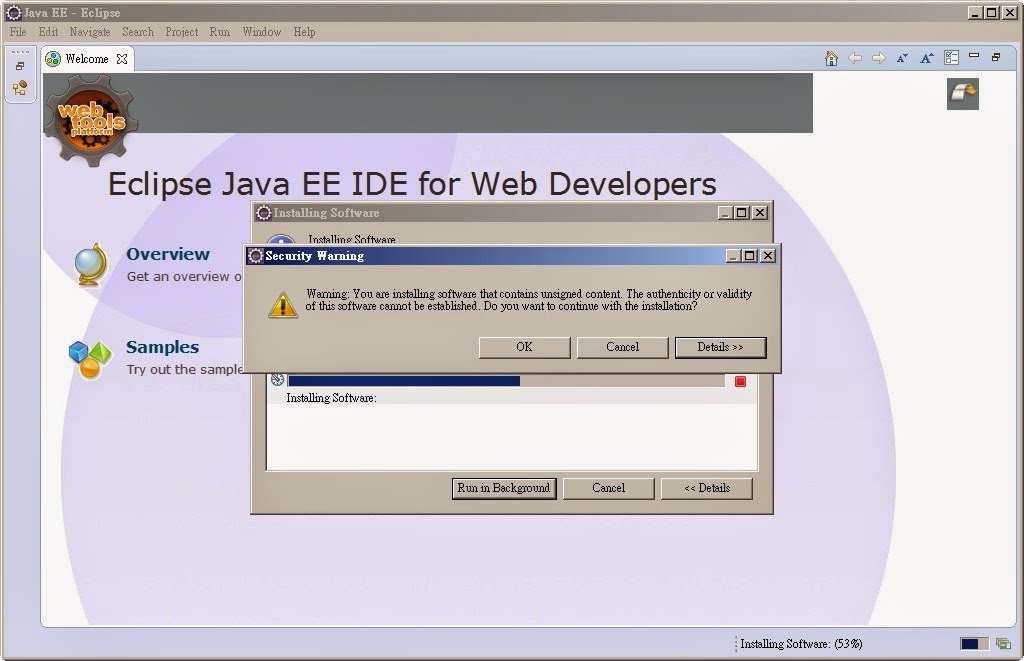
Task: Expand Details >> in Security Warning
Action: 720,347
